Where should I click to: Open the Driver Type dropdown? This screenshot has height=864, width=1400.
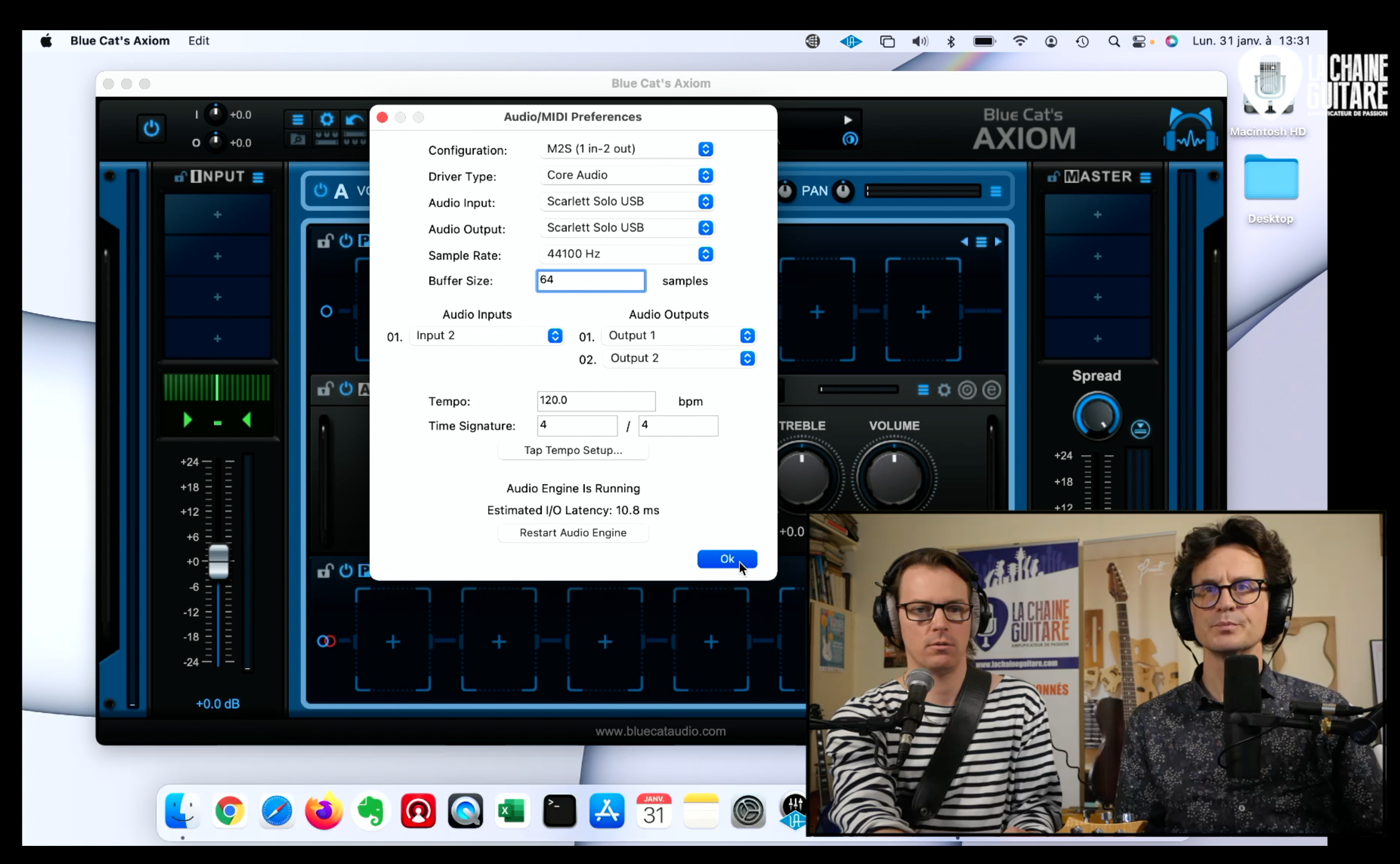click(x=627, y=175)
